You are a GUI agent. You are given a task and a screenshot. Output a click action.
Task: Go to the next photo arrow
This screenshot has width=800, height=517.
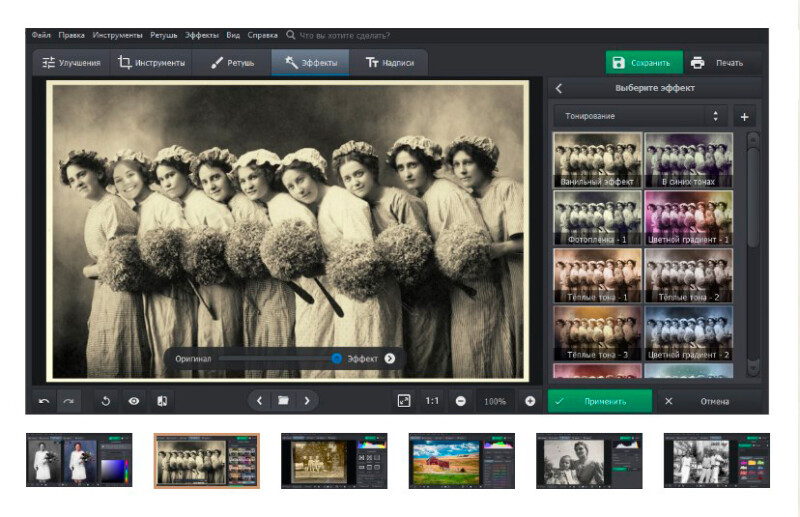pyautogui.click(x=307, y=401)
